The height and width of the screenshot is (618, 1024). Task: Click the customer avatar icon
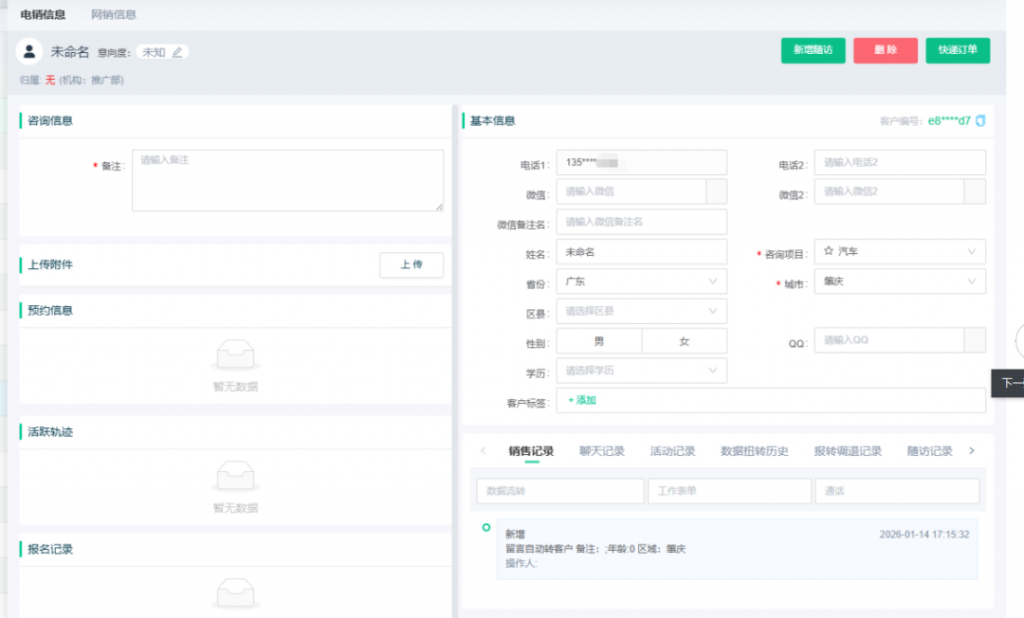click(30, 51)
